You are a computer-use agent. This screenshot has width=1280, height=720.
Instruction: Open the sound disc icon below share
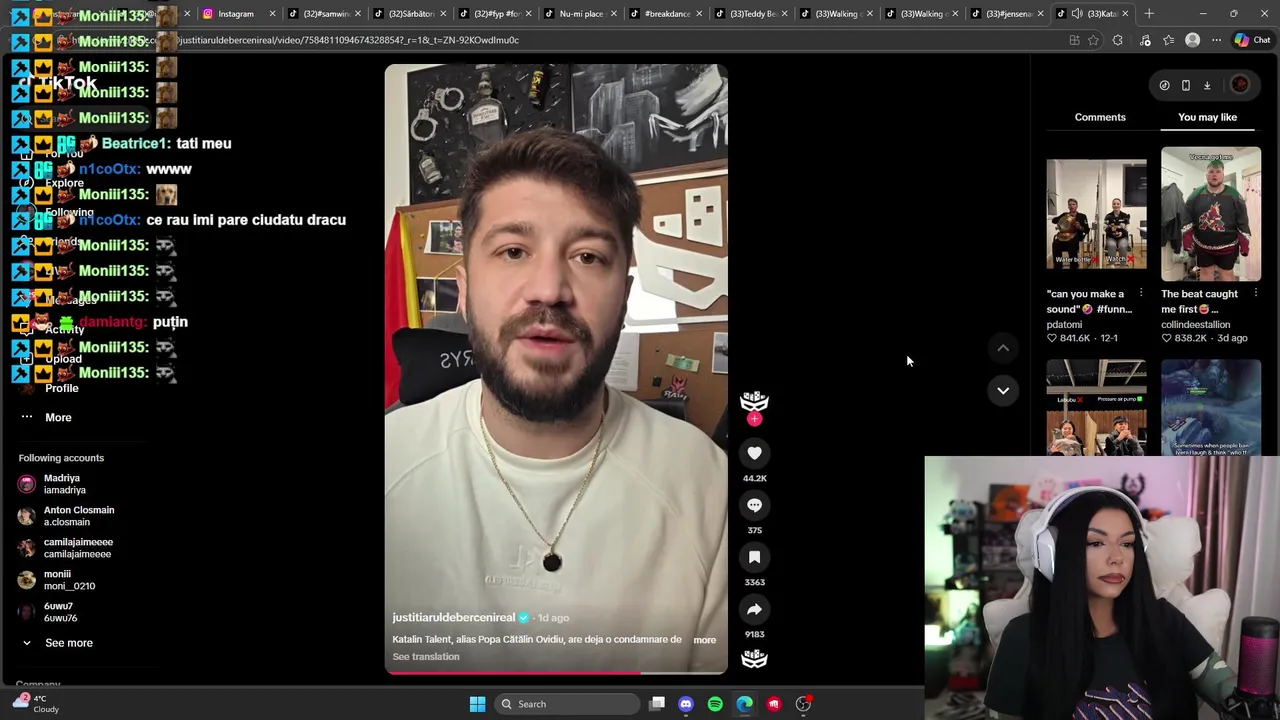754,658
